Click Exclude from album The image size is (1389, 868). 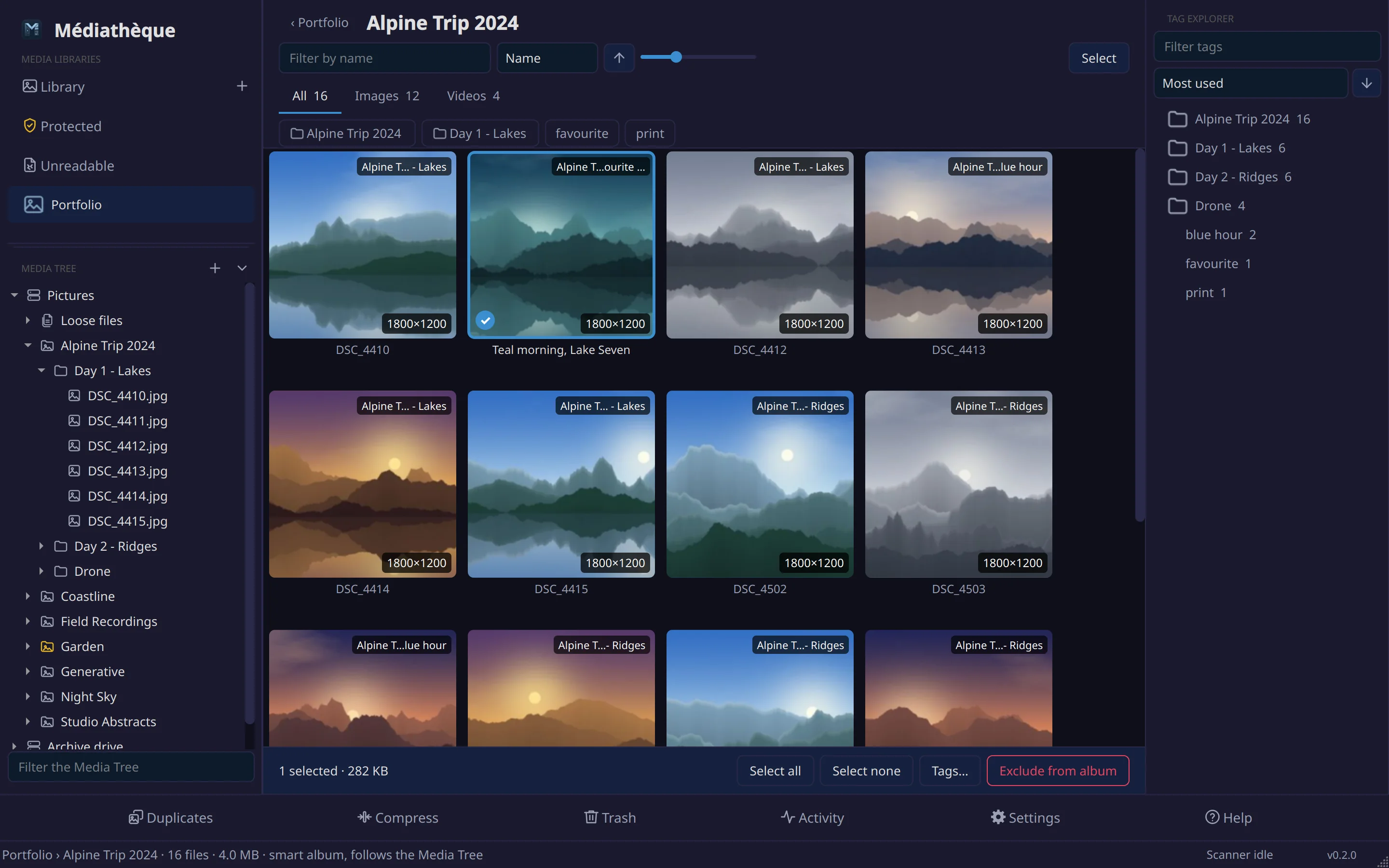pyautogui.click(x=1058, y=771)
